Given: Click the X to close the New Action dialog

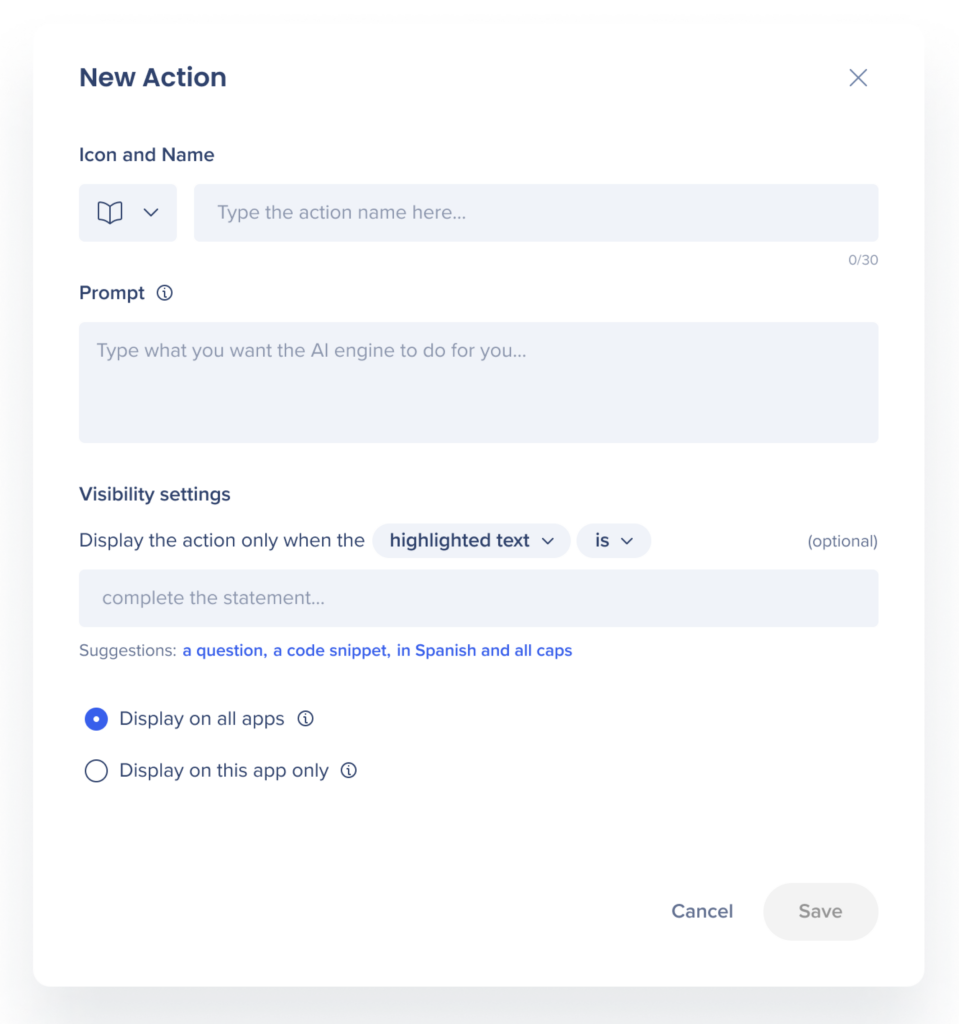Looking at the screenshot, I should coord(857,77).
